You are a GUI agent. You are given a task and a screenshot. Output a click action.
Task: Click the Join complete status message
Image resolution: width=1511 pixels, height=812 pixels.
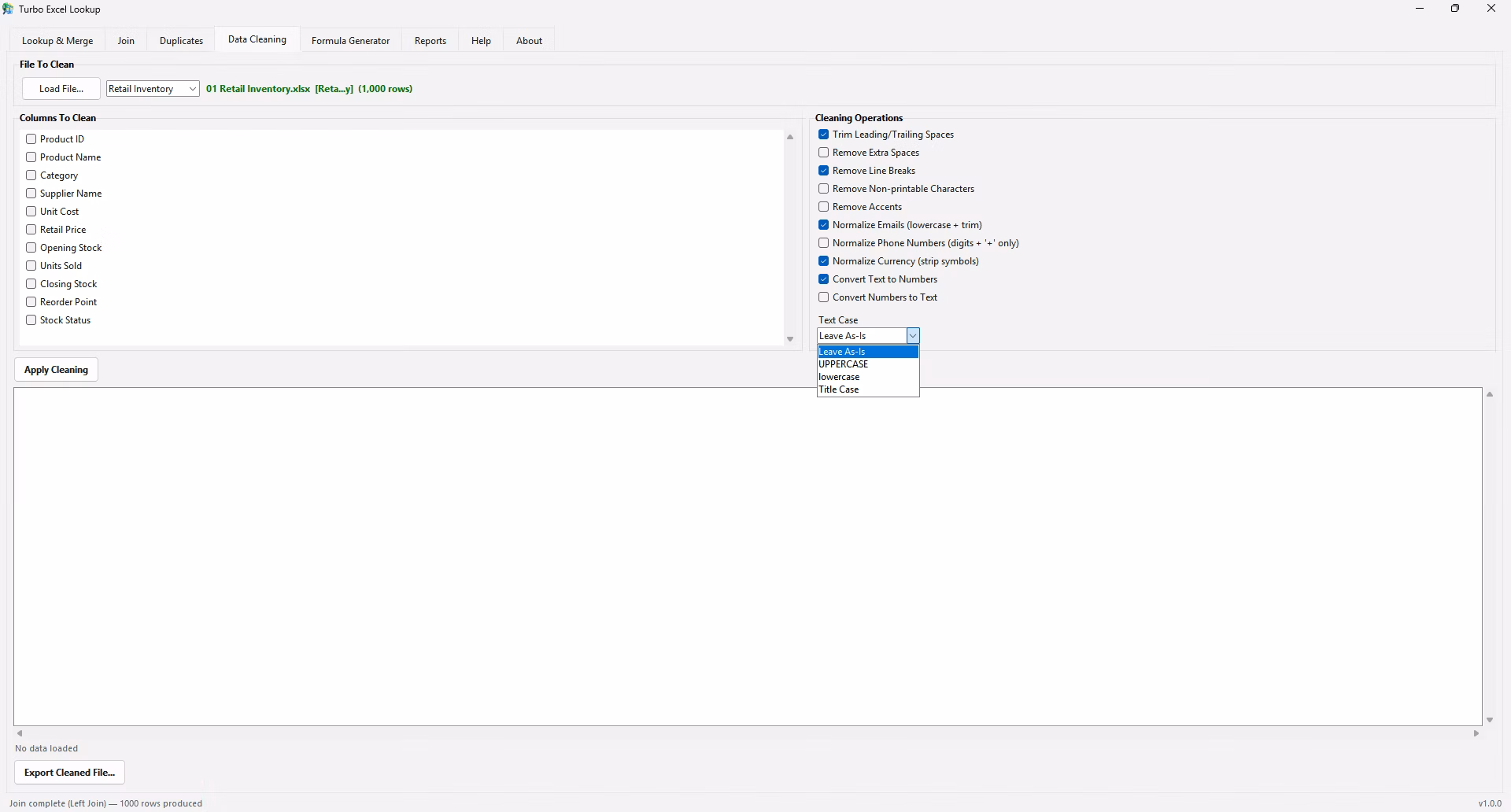(106, 803)
